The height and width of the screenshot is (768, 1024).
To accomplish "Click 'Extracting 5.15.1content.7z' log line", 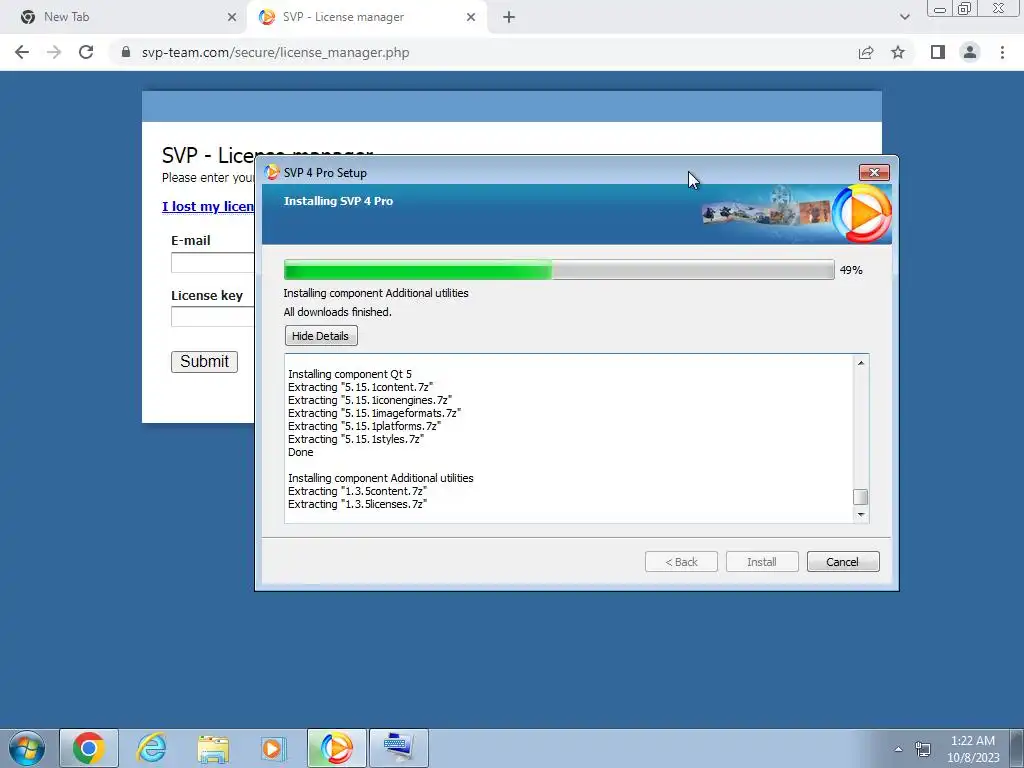I will (x=360, y=387).
